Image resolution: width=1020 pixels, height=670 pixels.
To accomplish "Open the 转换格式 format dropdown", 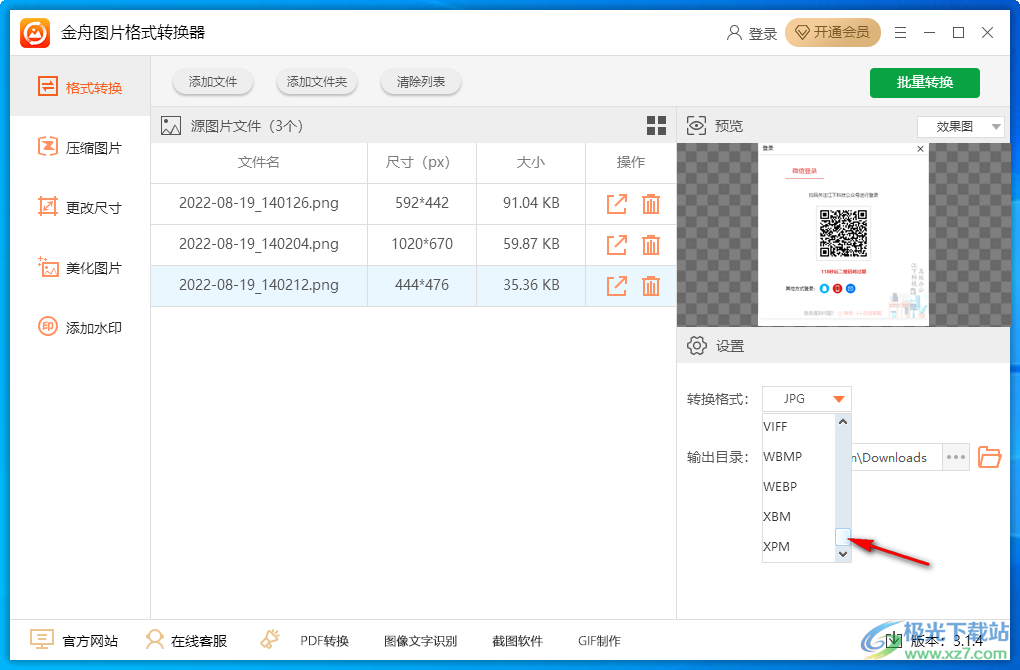I will 806,398.
